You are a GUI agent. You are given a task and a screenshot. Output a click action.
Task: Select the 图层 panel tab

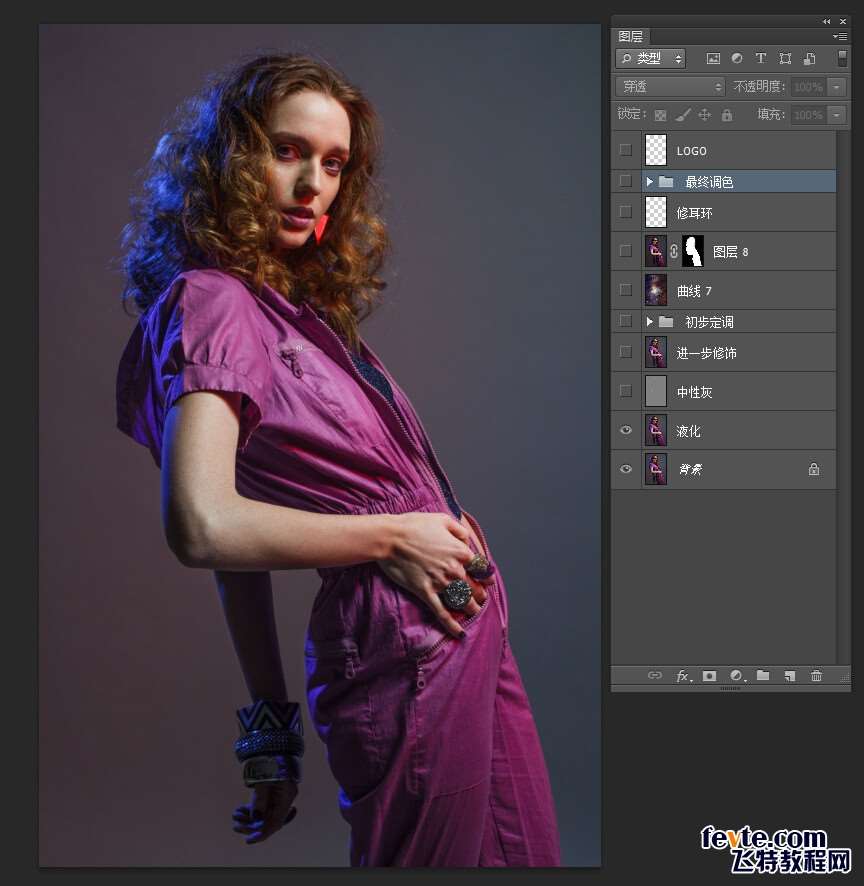point(631,36)
